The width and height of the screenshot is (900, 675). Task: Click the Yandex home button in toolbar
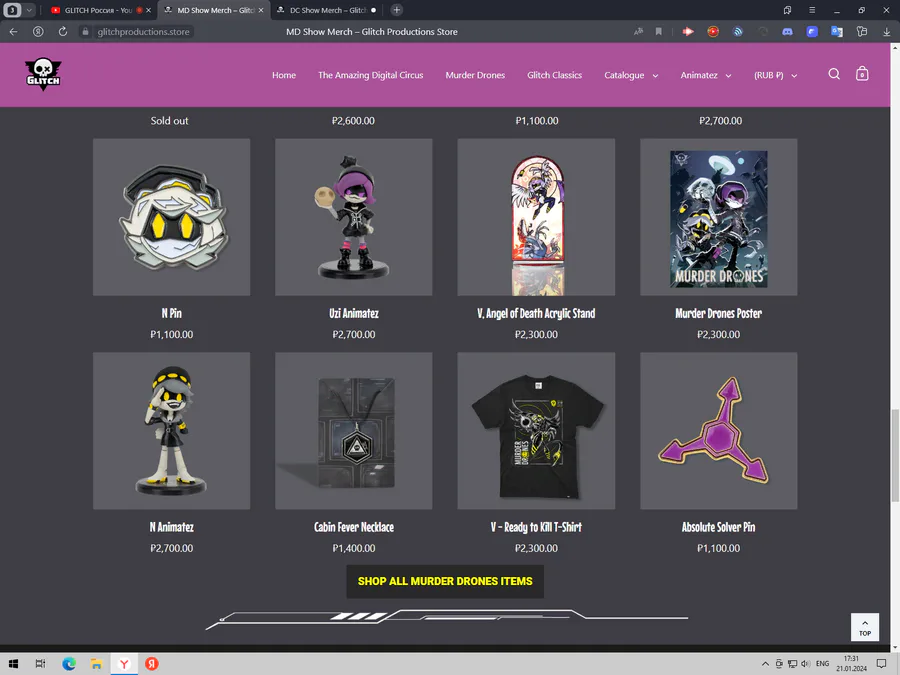coord(38,32)
